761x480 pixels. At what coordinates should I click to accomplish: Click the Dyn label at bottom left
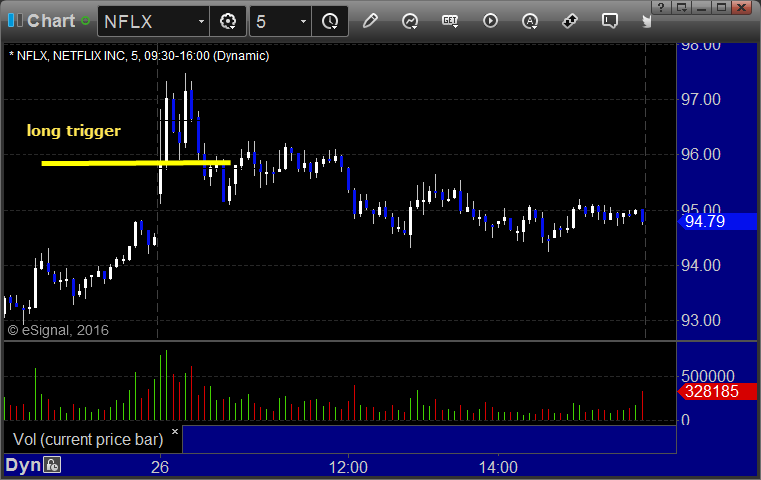coord(23,465)
